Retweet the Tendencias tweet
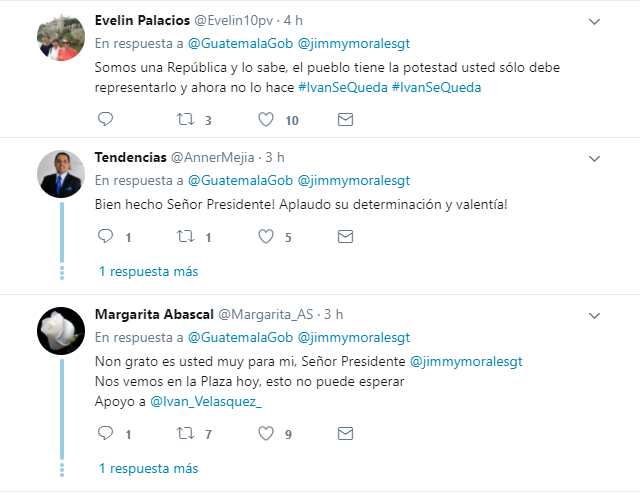This screenshot has height=494, width=640. [x=185, y=236]
